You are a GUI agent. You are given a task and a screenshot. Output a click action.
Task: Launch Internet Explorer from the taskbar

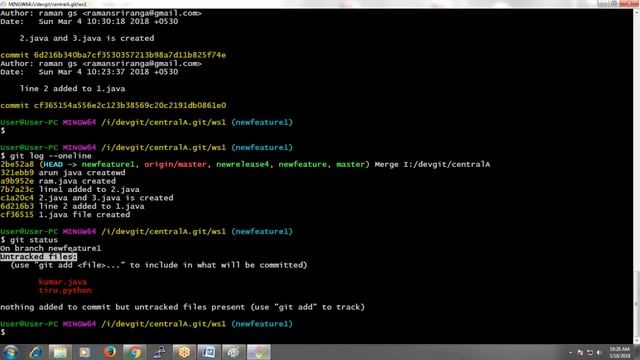coord(36,352)
